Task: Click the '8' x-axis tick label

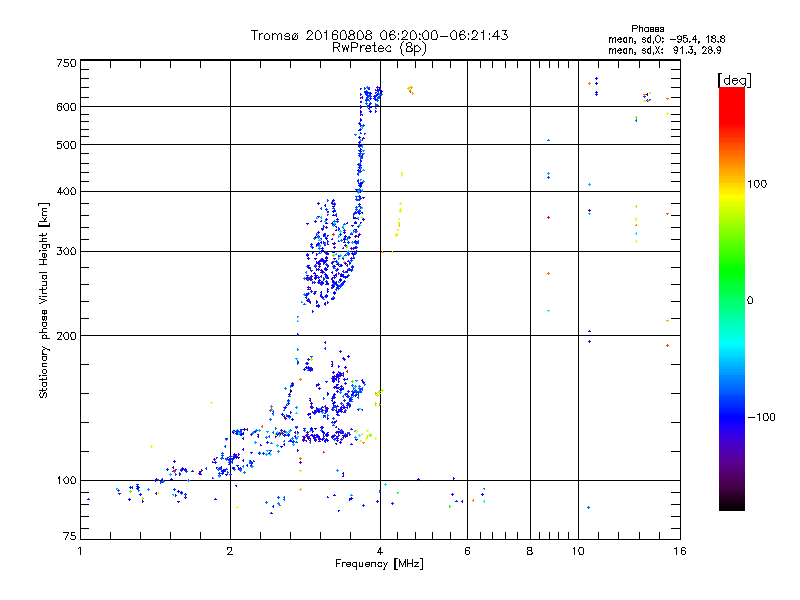Action: point(530,551)
